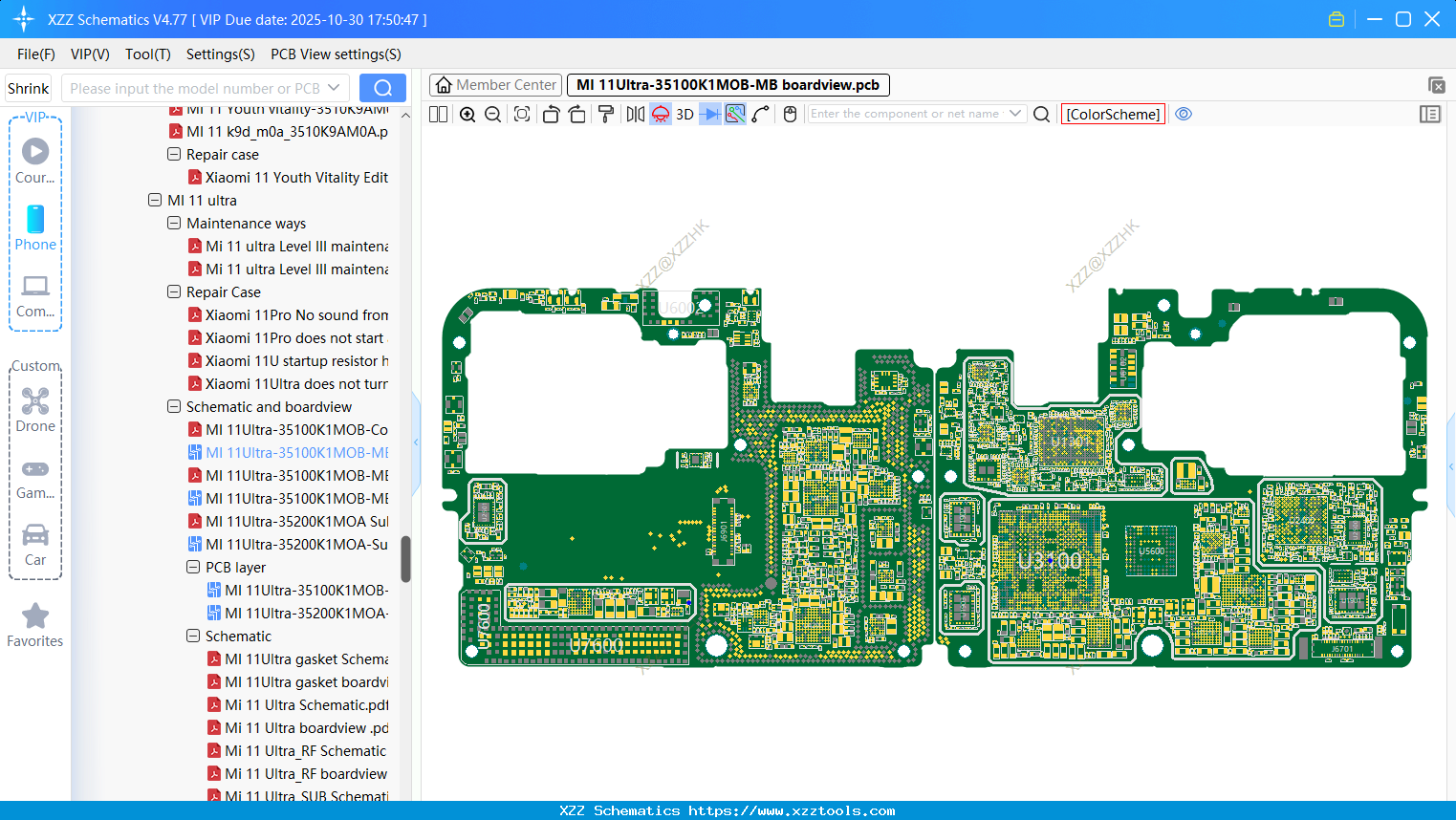Activate the Mirror flip tool
The height and width of the screenshot is (820, 1456).
point(635,114)
